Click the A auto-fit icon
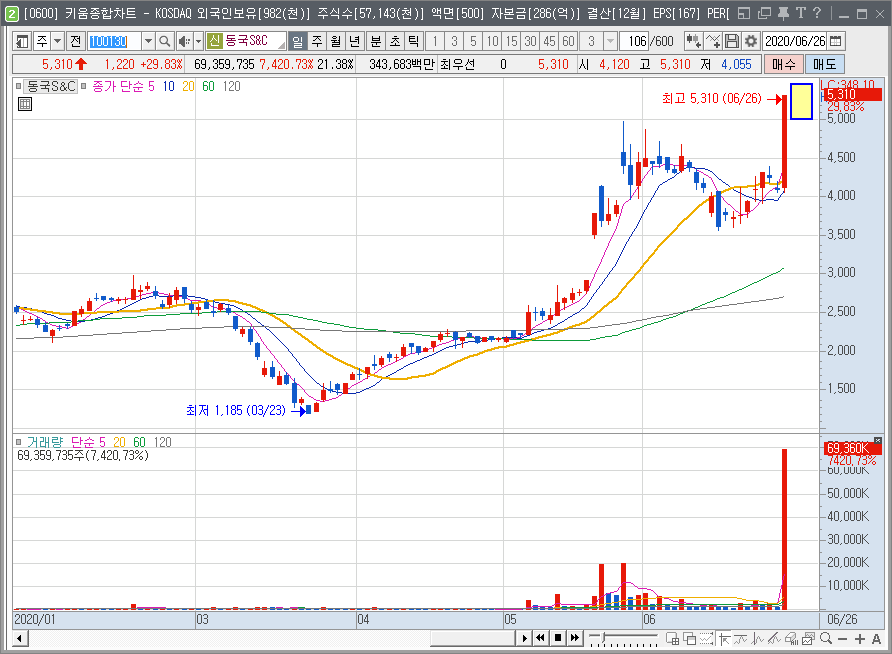The width and height of the screenshot is (892, 654). coord(876,639)
